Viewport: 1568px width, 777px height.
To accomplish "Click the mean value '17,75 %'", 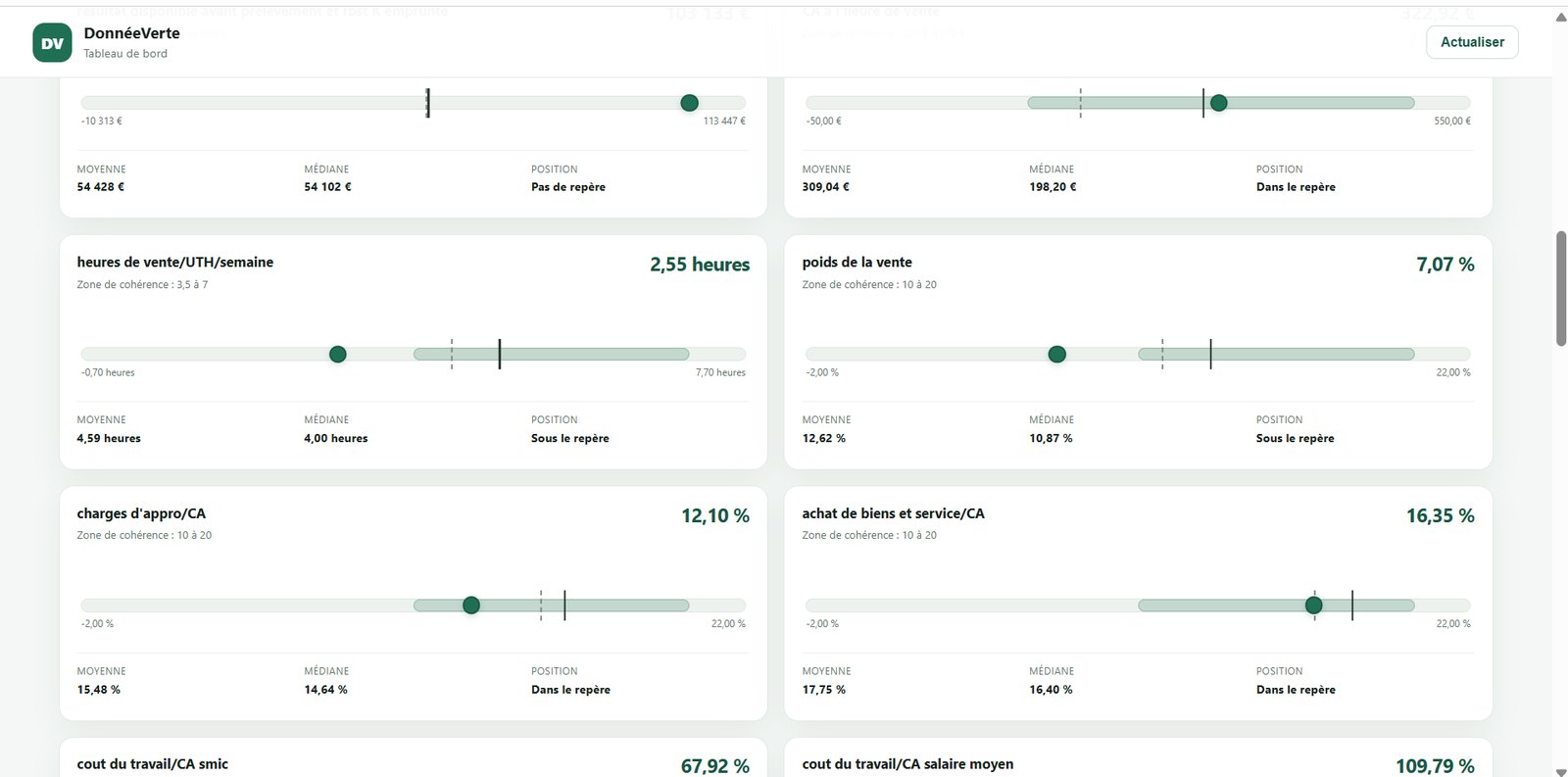I will pyautogui.click(x=824, y=690).
